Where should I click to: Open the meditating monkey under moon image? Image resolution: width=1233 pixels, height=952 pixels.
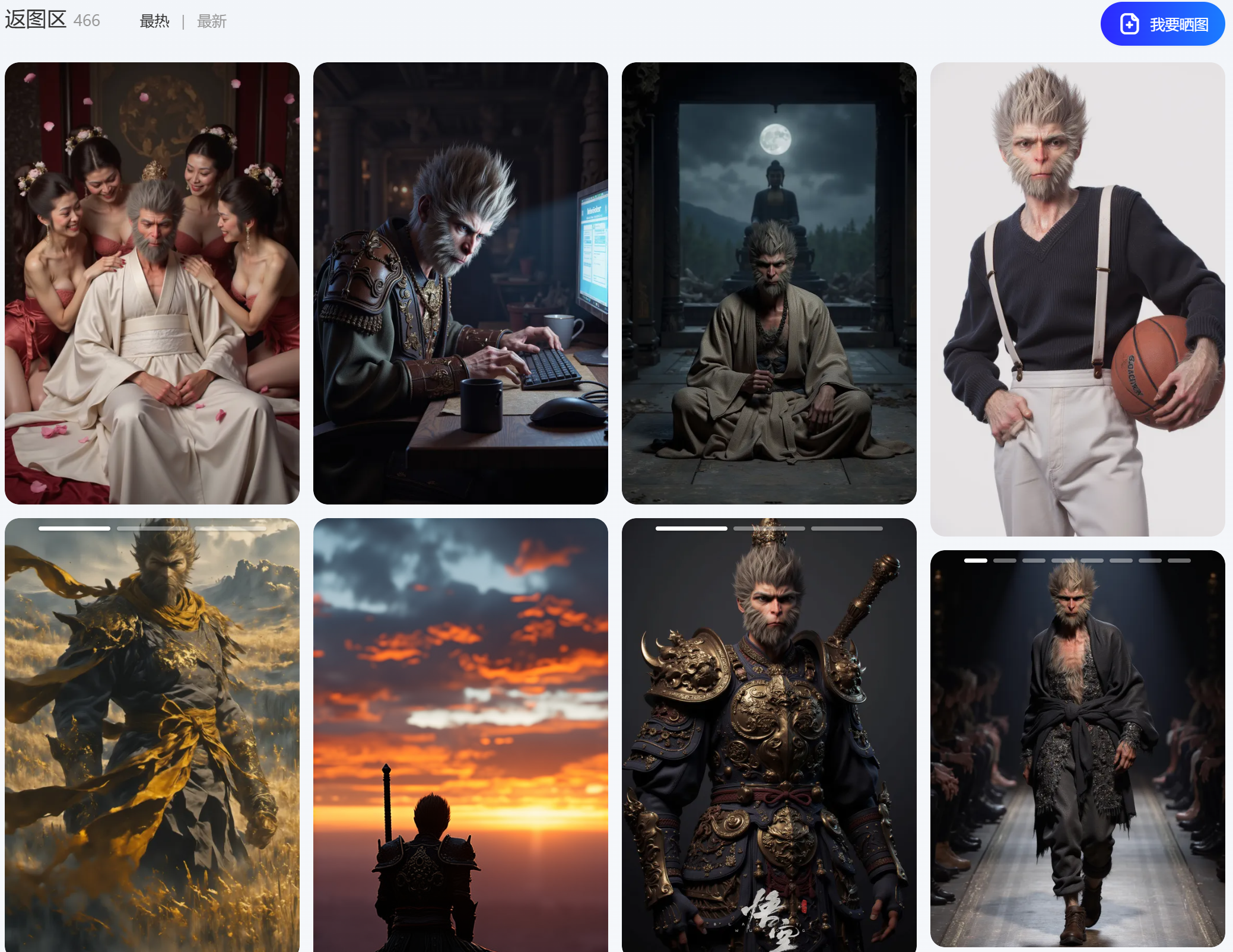coord(769,283)
